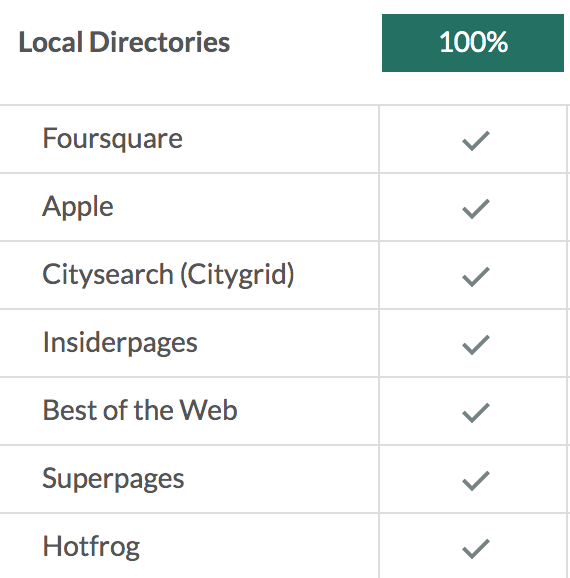Click the Superpages checkmark icon

tap(476, 481)
